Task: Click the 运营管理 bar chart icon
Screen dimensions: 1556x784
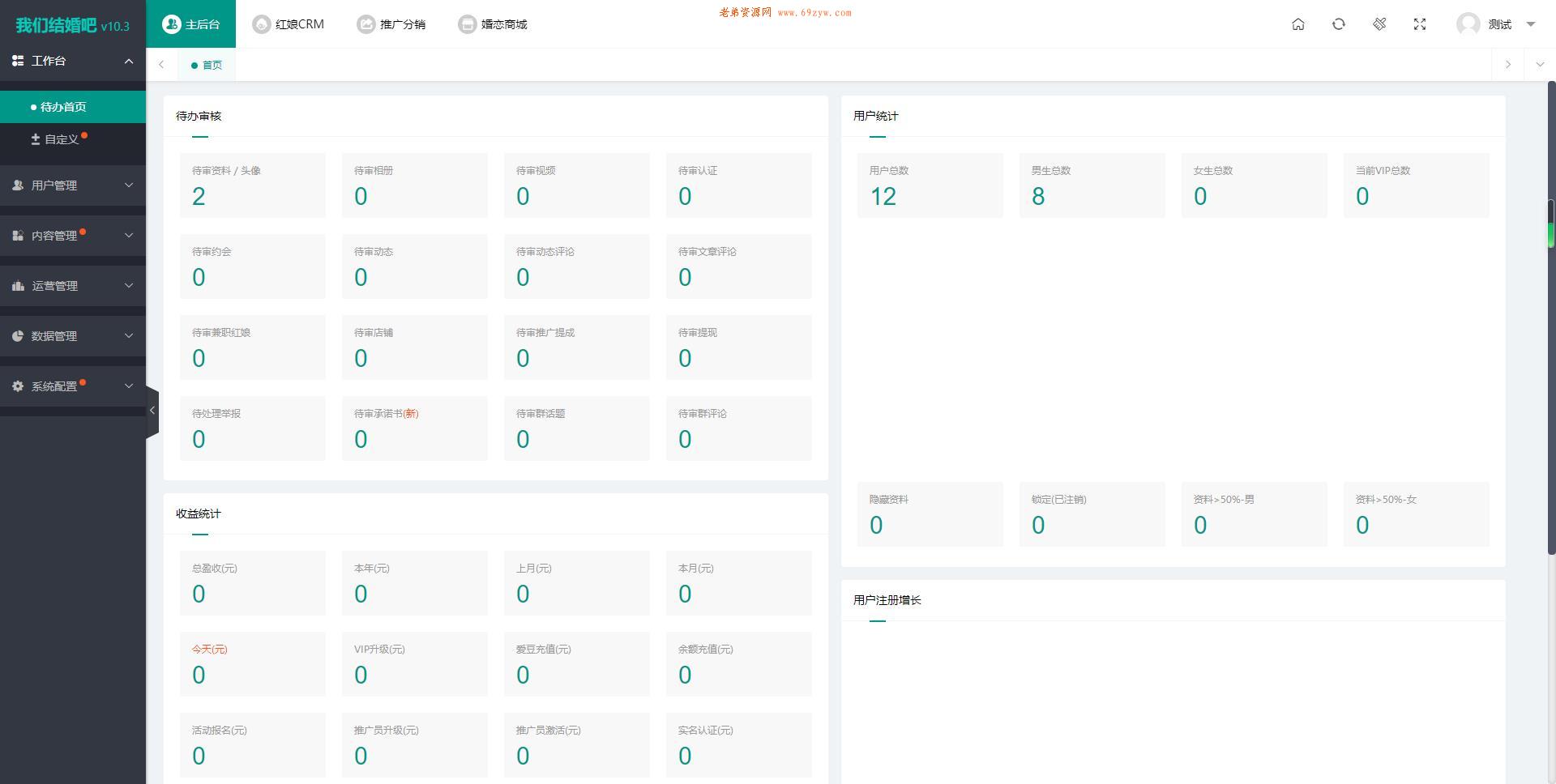Action: point(18,286)
